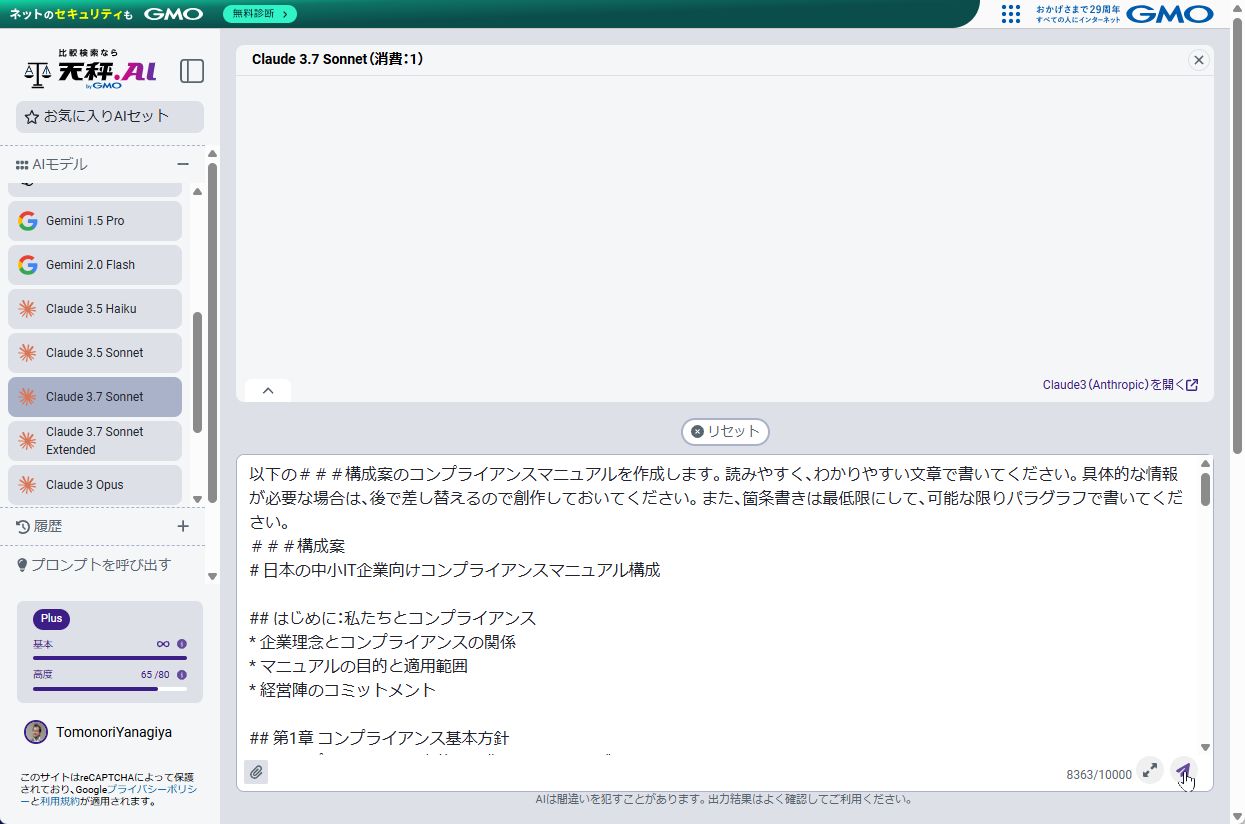Click the star icon in favorites button
The height and width of the screenshot is (824, 1245).
point(31,117)
